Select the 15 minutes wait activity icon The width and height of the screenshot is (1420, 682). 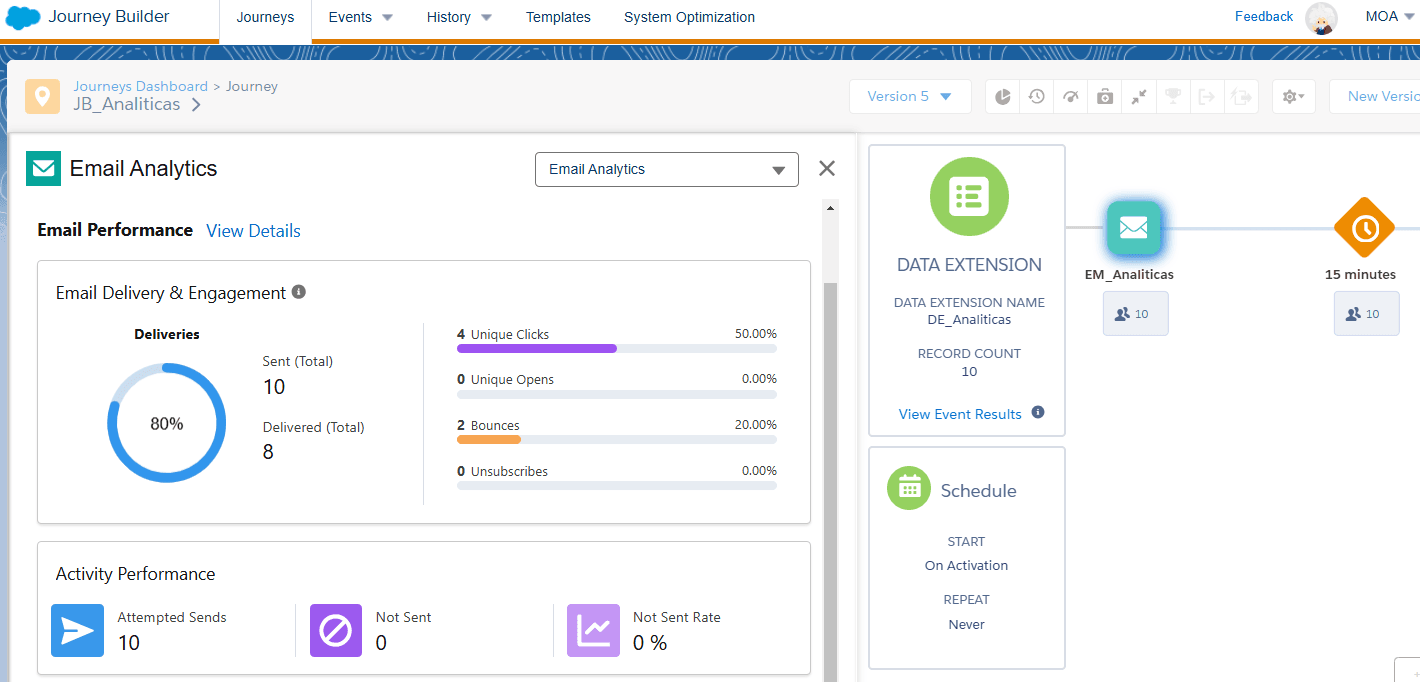(x=1364, y=228)
